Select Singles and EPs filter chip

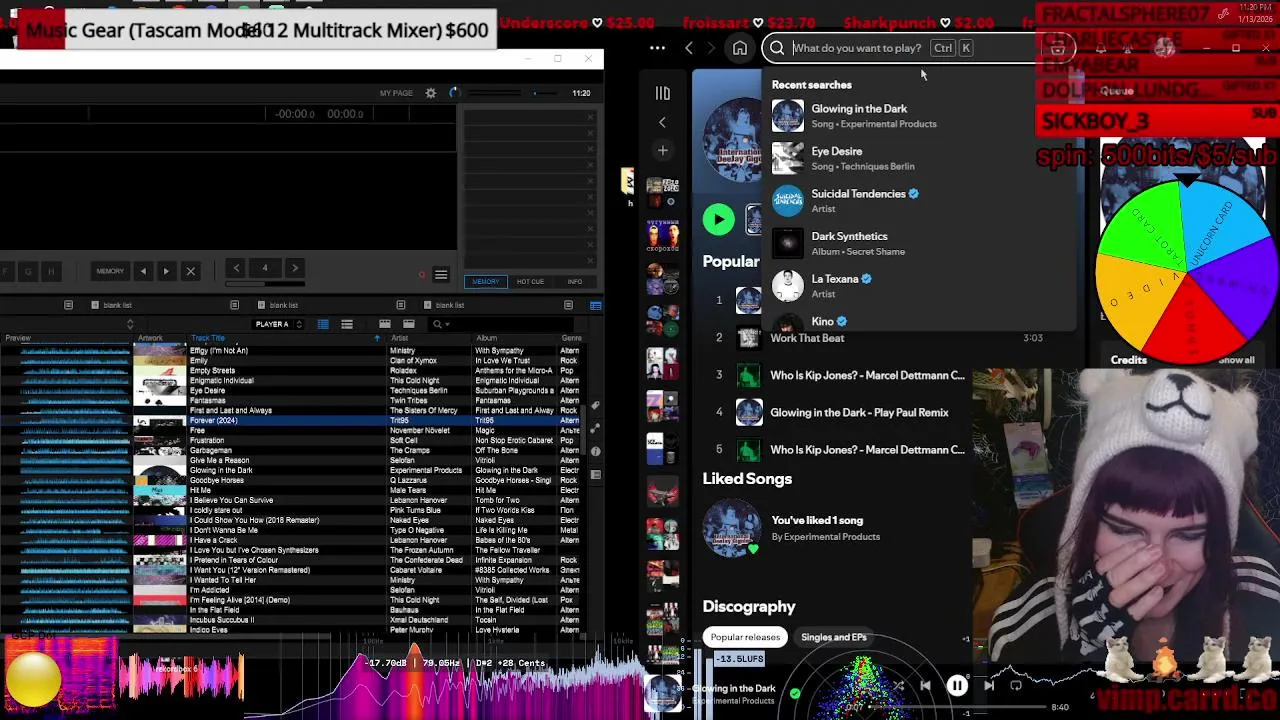(x=833, y=637)
